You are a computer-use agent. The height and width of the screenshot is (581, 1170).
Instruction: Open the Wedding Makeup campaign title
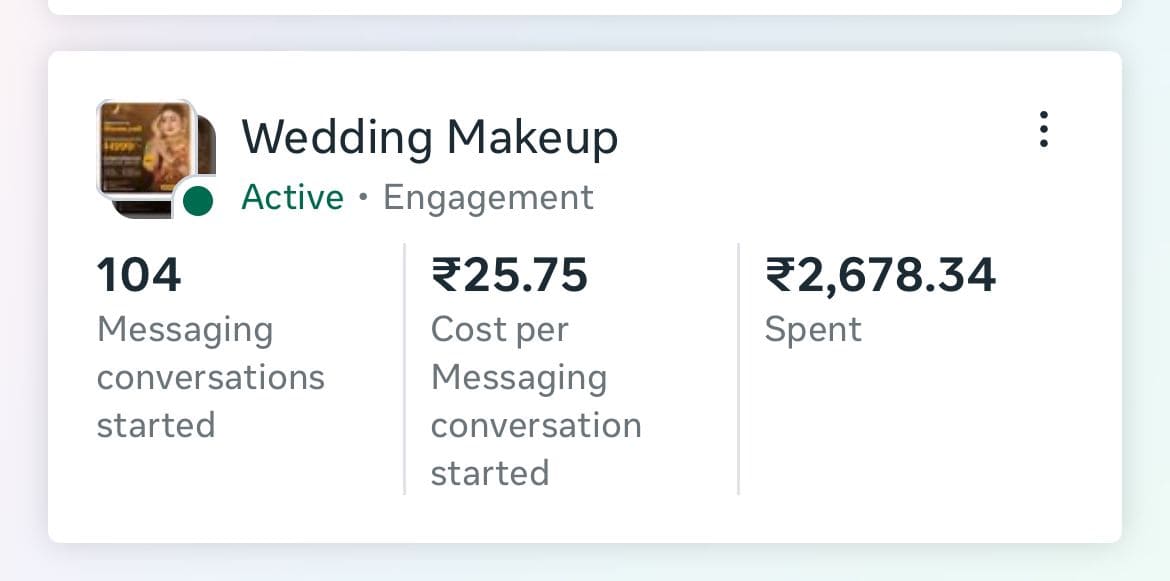pyautogui.click(x=429, y=138)
